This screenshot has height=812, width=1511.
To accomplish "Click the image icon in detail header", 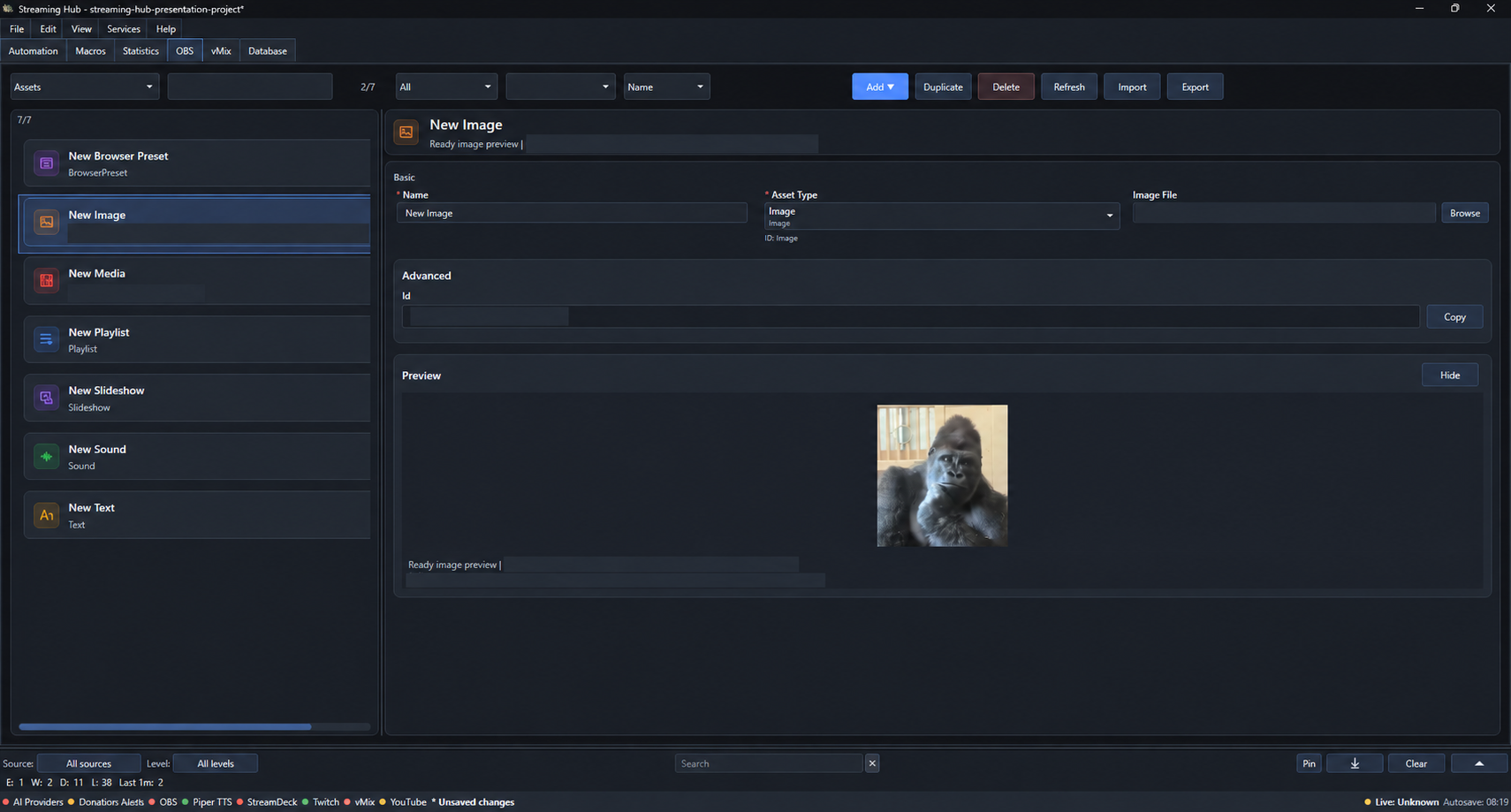I will click(406, 132).
